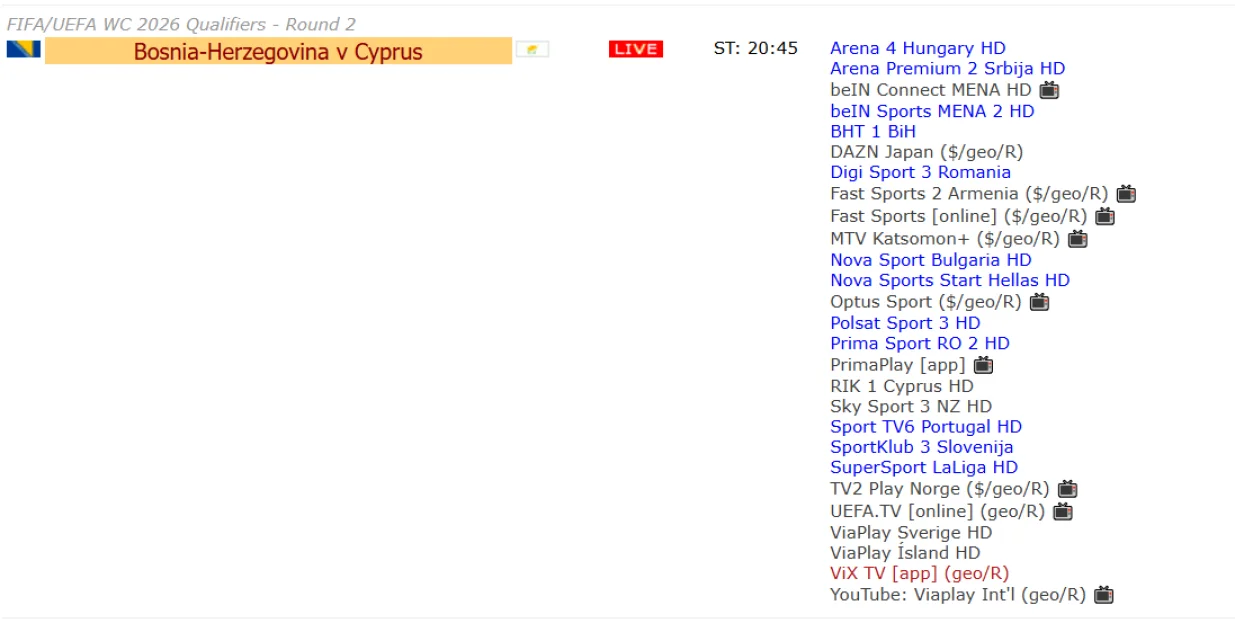Open the Optus Sport stream TV icon
Screen dimensions: 1235x623
1038,302
